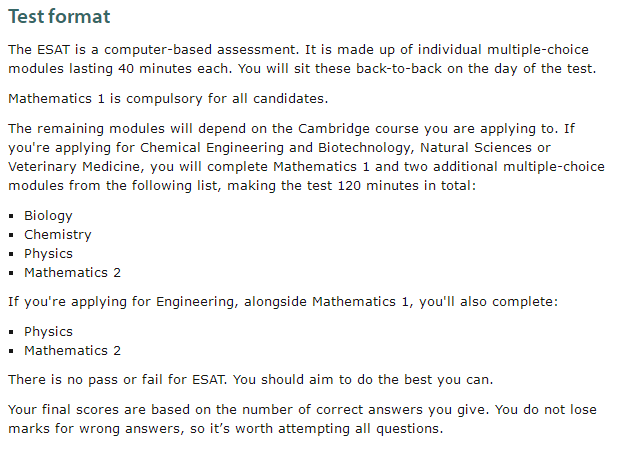Click the Chemistry list item

coord(58,235)
